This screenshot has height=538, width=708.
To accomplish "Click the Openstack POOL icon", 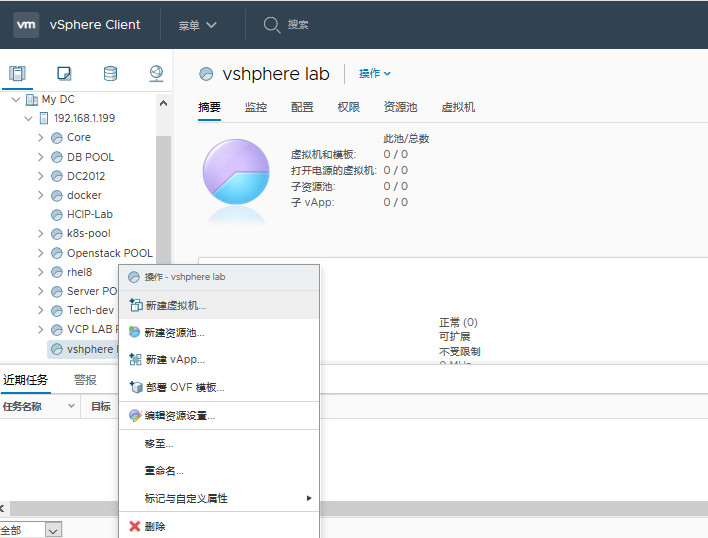I will tap(56, 253).
